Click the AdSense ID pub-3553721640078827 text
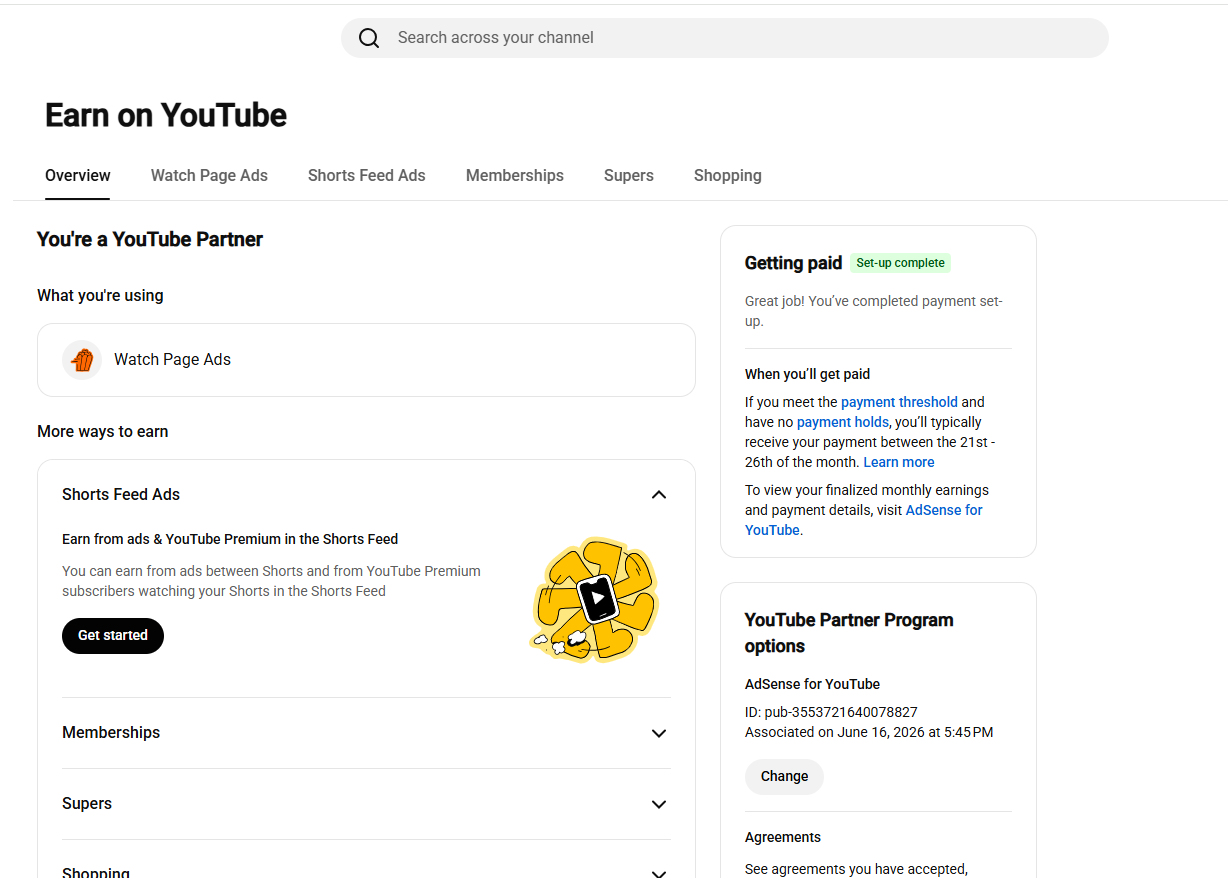The height and width of the screenshot is (878, 1228). [831, 712]
